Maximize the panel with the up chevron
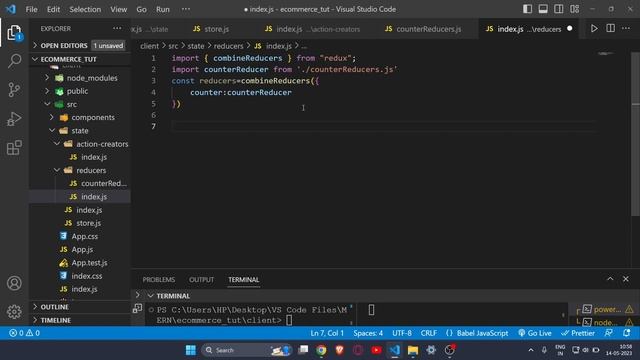This screenshot has height=360, width=640. click(x=610, y=279)
